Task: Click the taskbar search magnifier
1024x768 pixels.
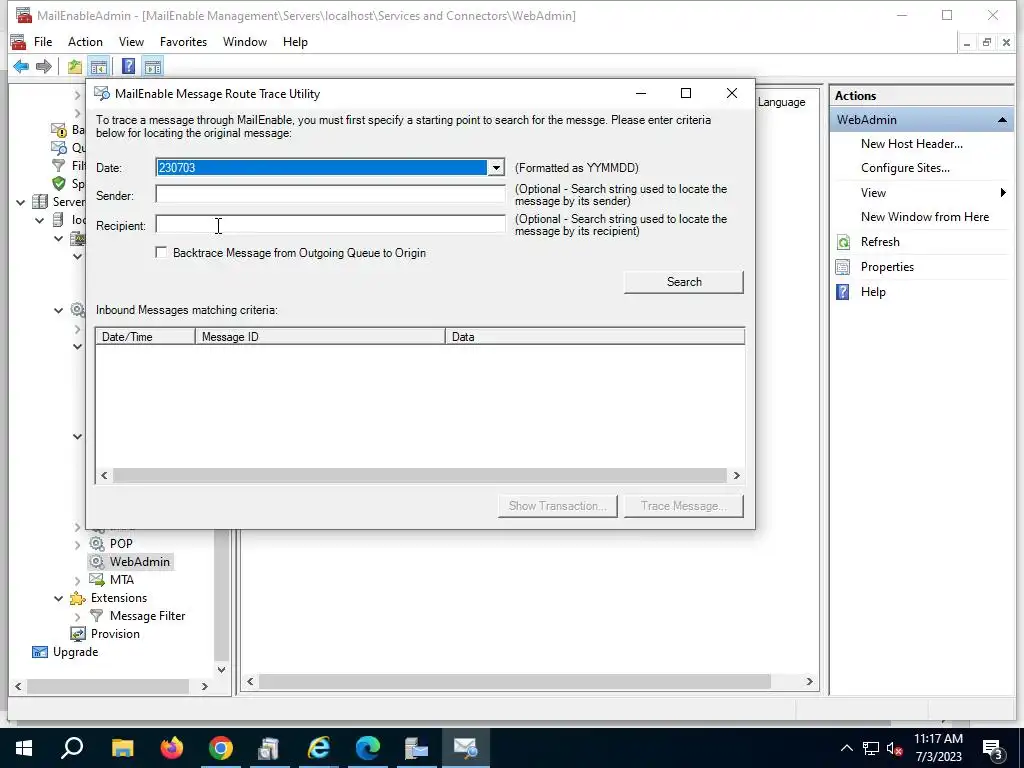Action: pos(72,748)
